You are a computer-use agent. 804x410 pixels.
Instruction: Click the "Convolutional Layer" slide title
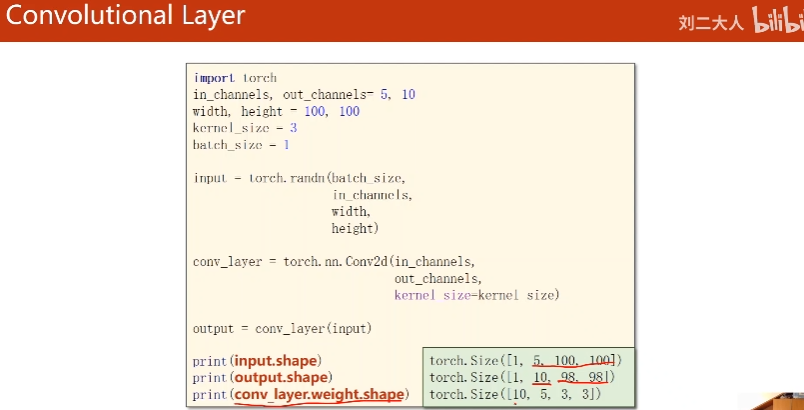point(126,16)
